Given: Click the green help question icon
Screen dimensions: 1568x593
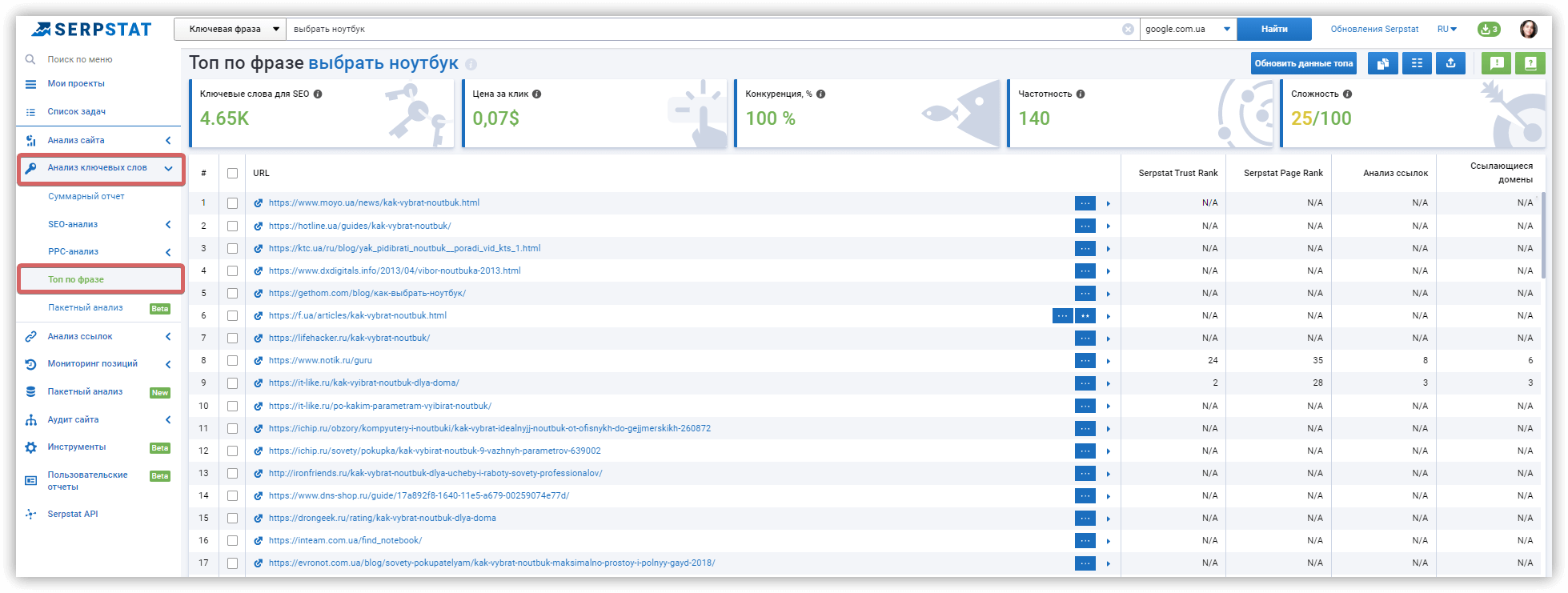Looking at the screenshot, I should click(1530, 63).
